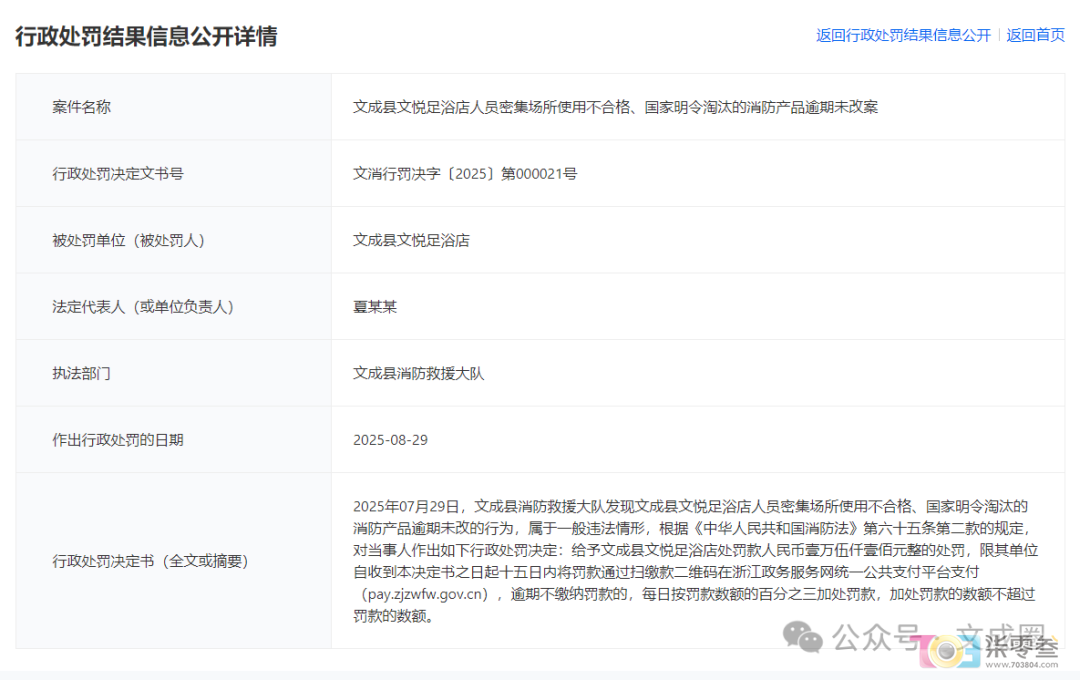Click the enforcement agency 文成县消防救援大队 value
Screen dimensions: 1080x680
click(418, 373)
